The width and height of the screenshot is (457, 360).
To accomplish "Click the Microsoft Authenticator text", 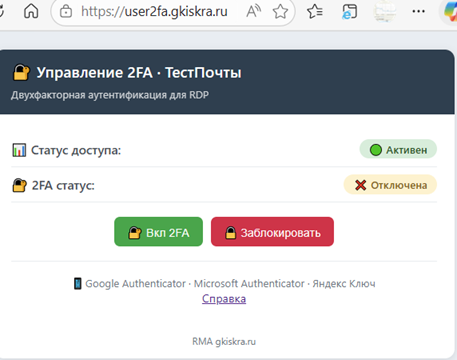I will tap(249, 284).
